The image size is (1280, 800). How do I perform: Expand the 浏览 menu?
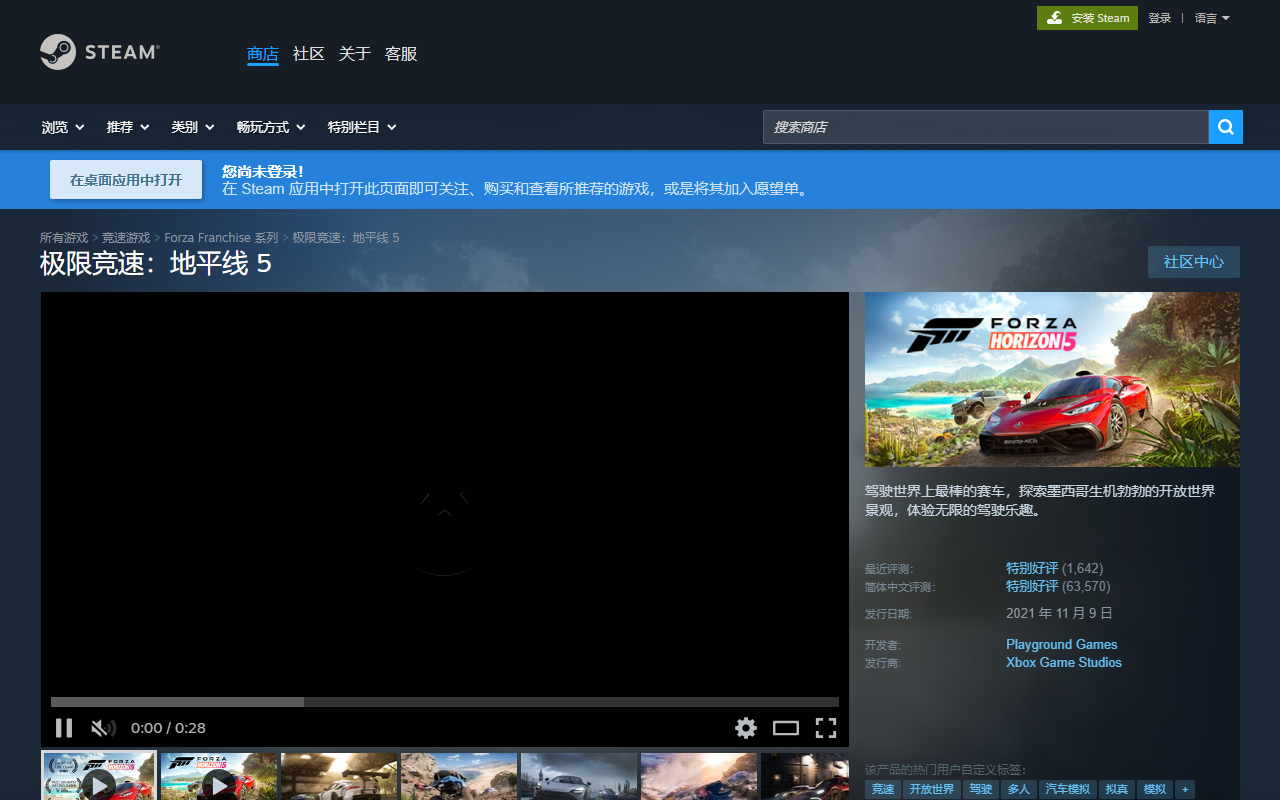click(63, 127)
